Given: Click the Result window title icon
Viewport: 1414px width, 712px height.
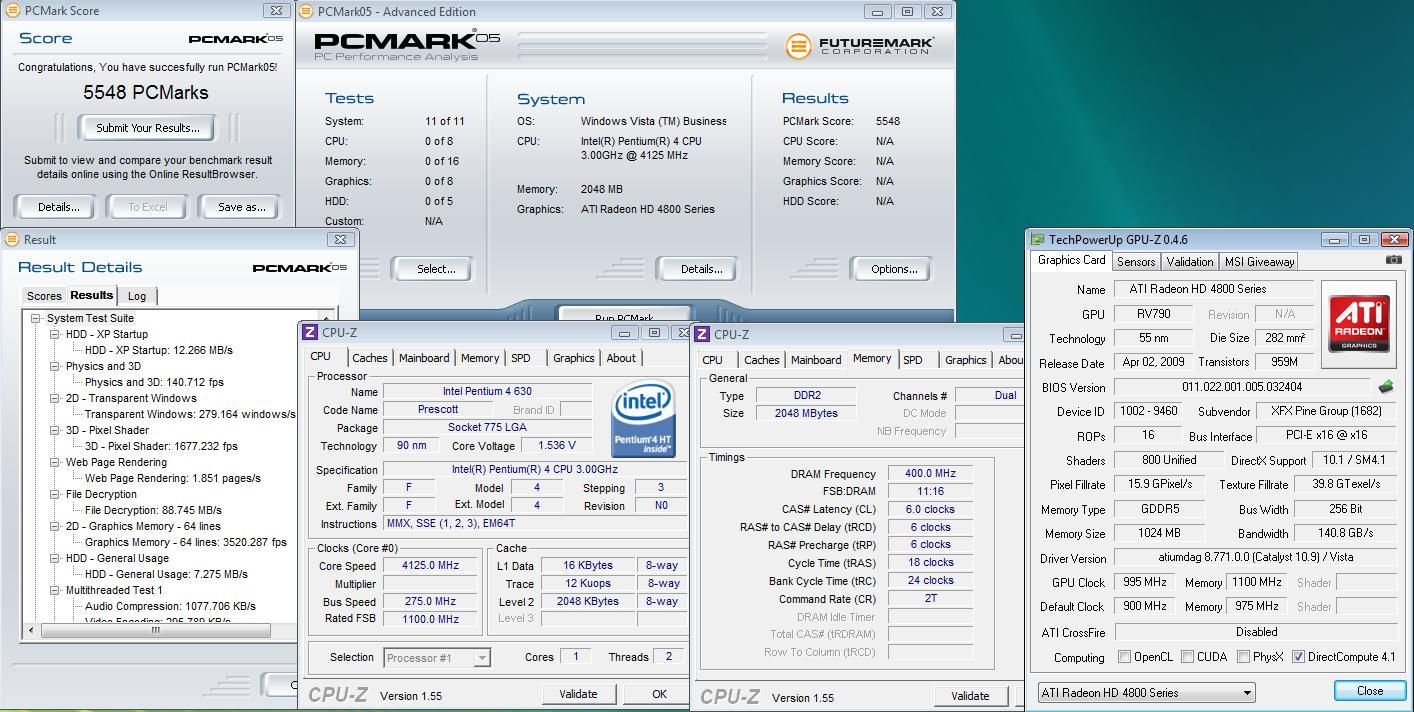Looking at the screenshot, I should pos(12,240).
